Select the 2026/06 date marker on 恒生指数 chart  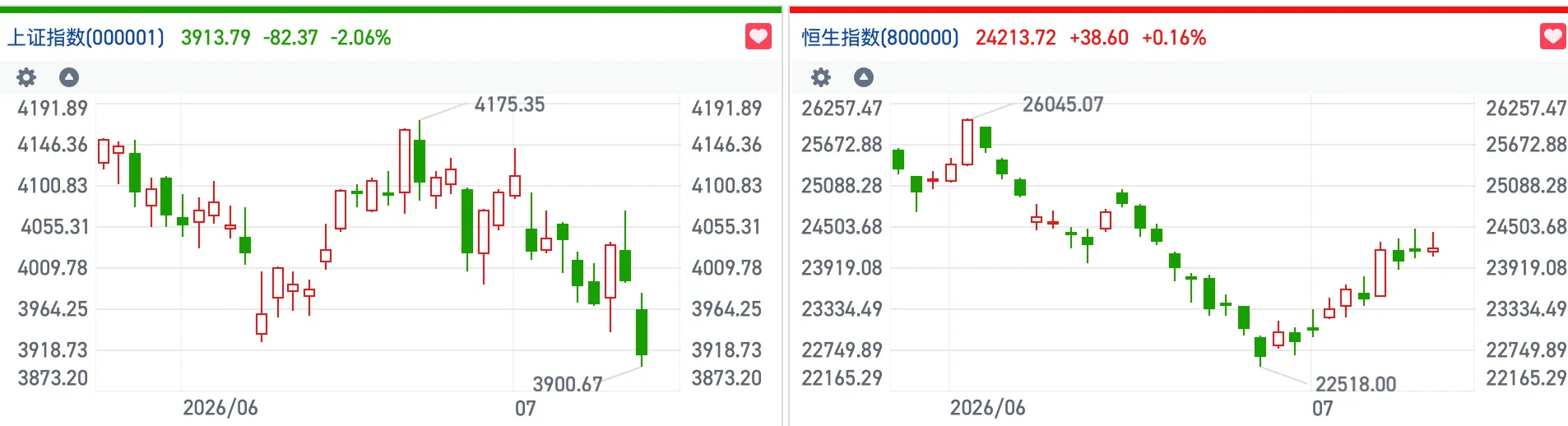988,408
